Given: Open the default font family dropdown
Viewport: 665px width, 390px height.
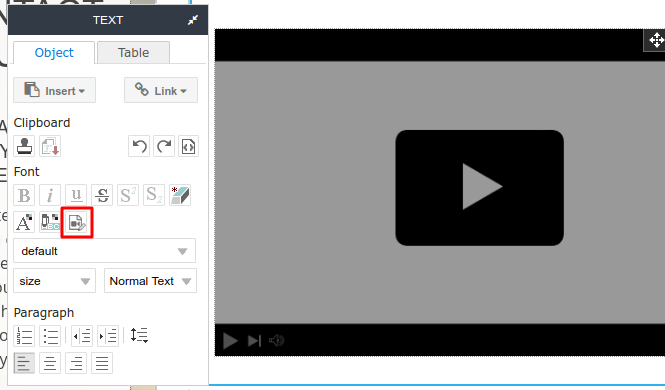Looking at the screenshot, I should click(104, 251).
